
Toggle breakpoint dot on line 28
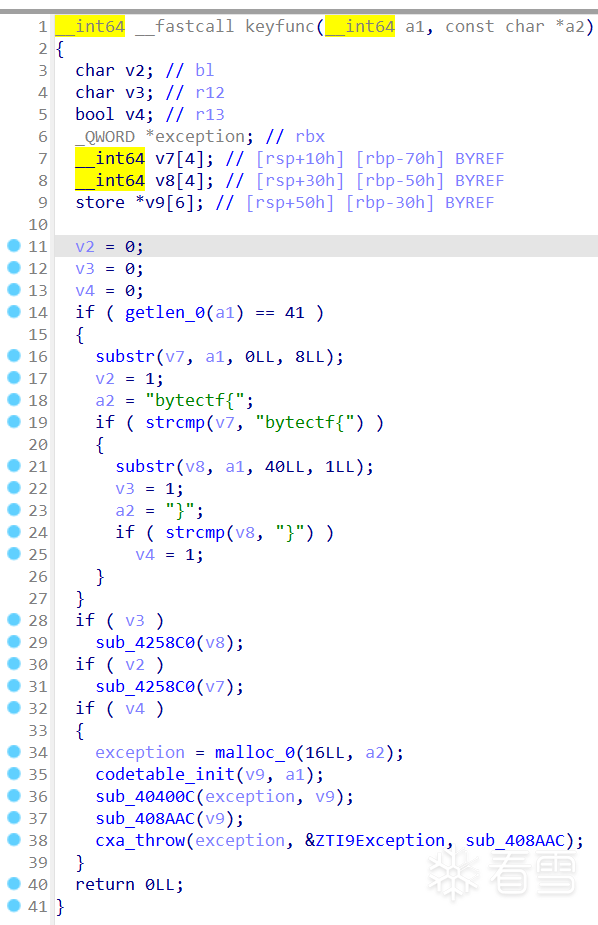(x=14, y=620)
